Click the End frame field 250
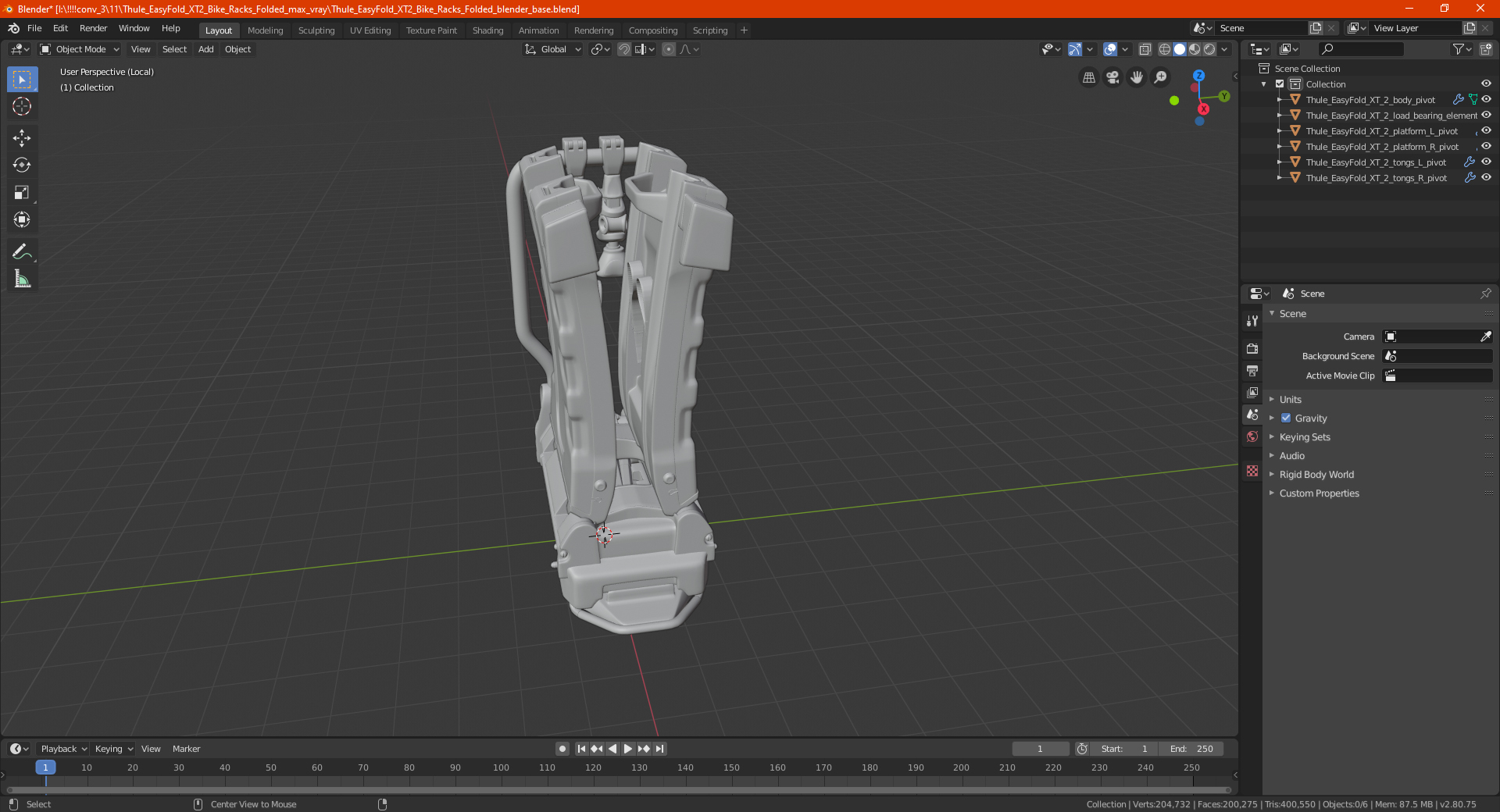This screenshot has height=812, width=1500. pos(1191,749)
